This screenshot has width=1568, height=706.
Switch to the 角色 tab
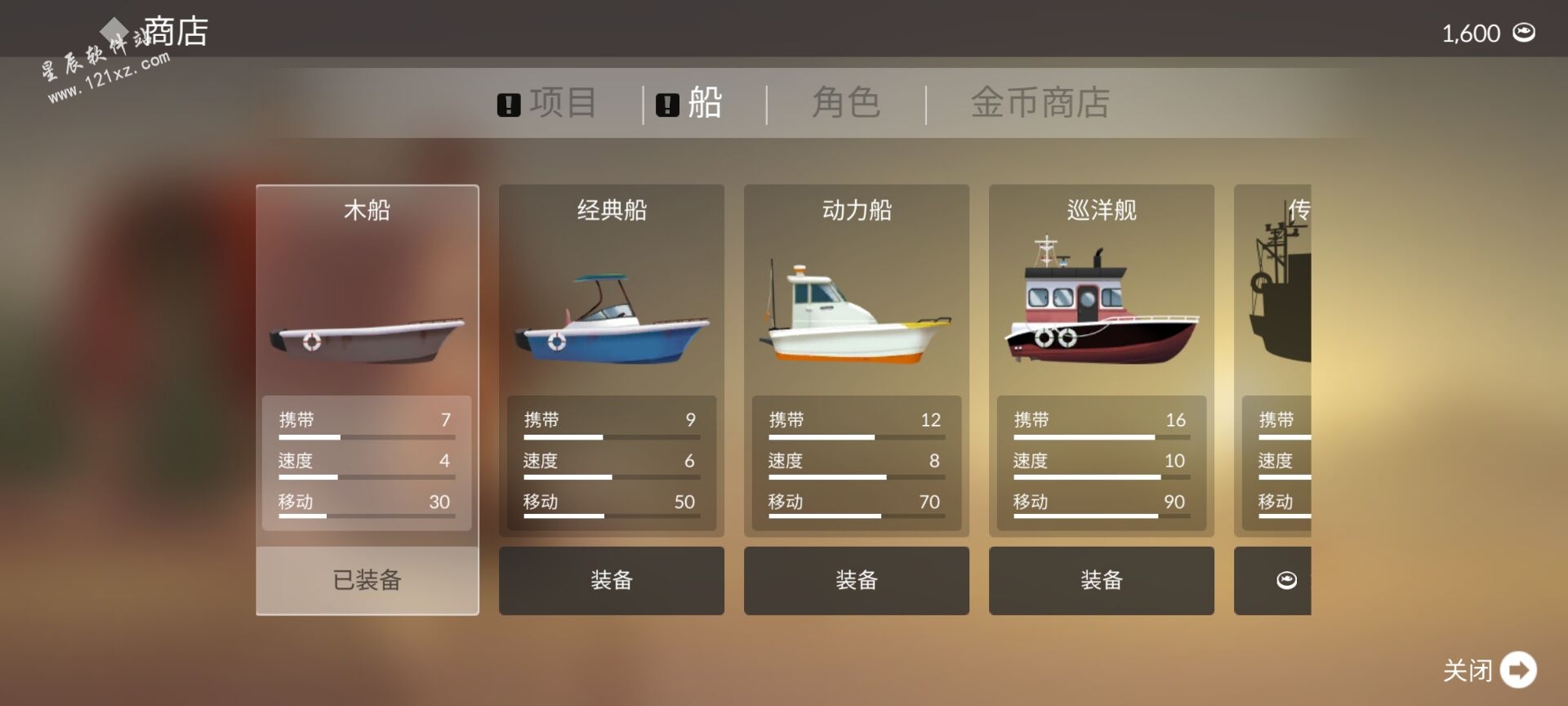click(846, 104)
